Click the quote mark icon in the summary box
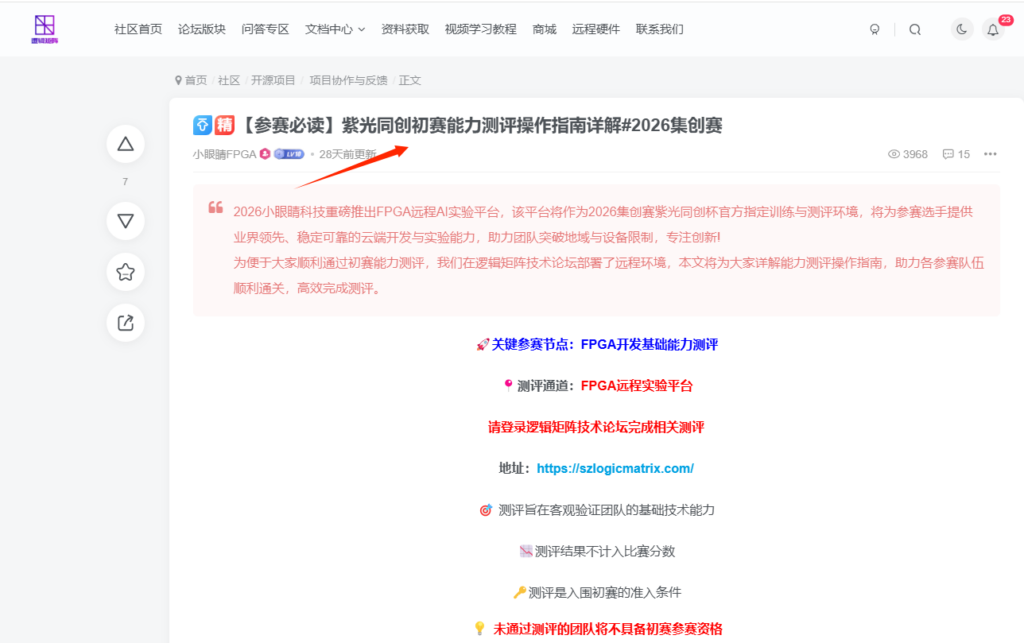The image size is (1024, 643). click(x=216, y=207)
